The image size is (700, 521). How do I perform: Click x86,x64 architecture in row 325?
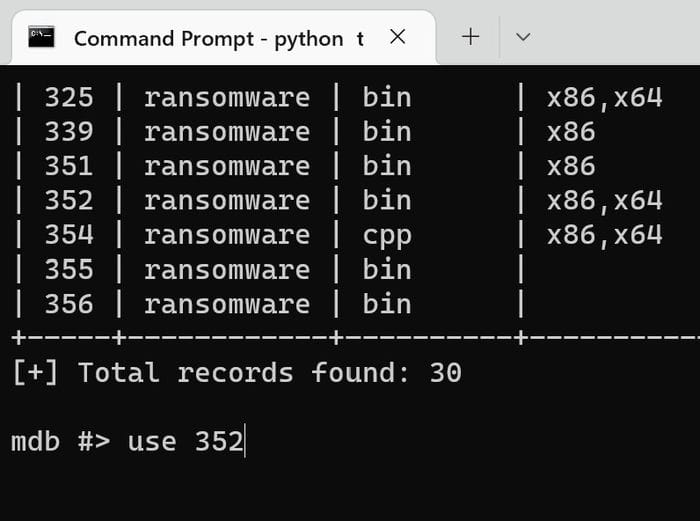(x=604, y=97)
